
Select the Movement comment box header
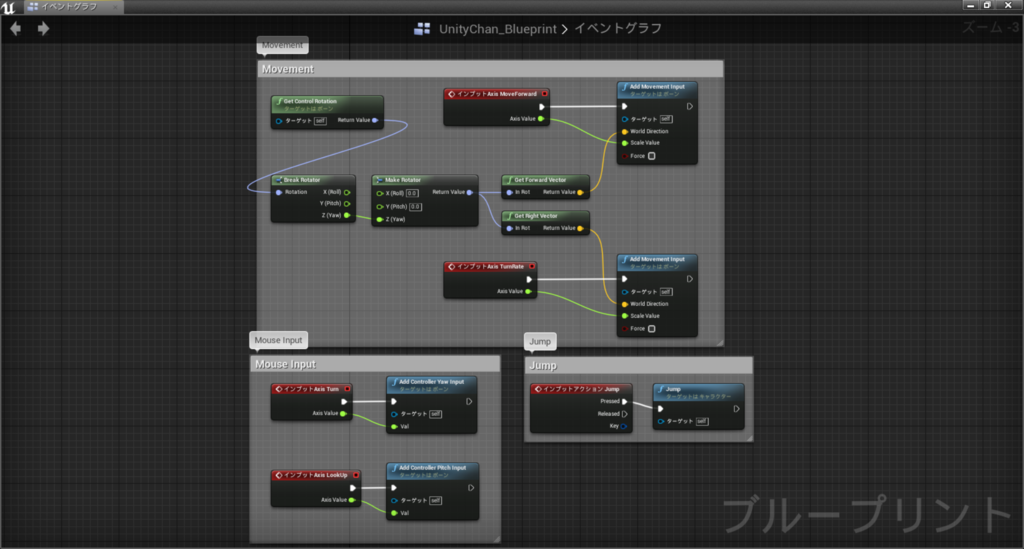(x=490, y=69)
